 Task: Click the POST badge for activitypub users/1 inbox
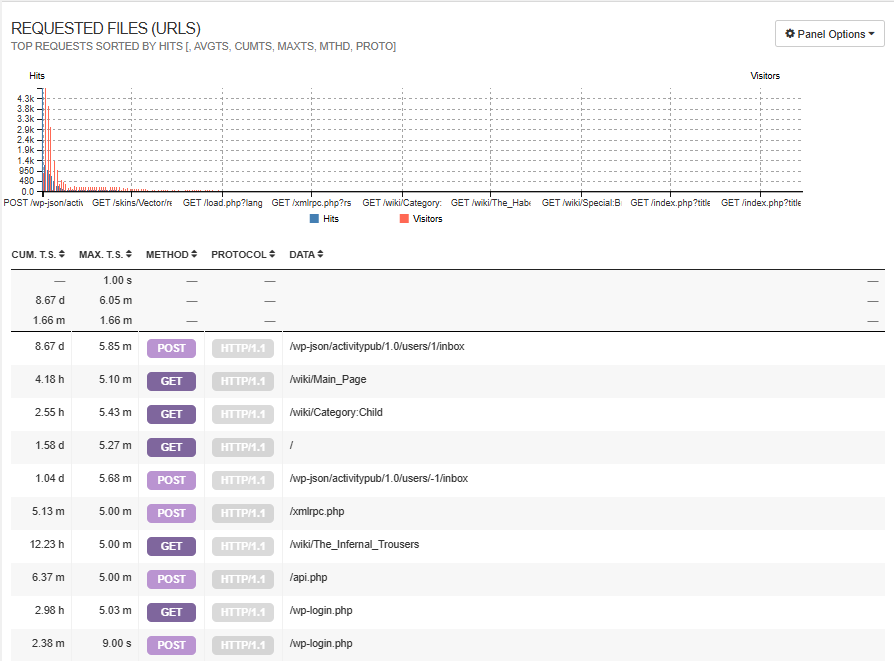coord(171,348)
